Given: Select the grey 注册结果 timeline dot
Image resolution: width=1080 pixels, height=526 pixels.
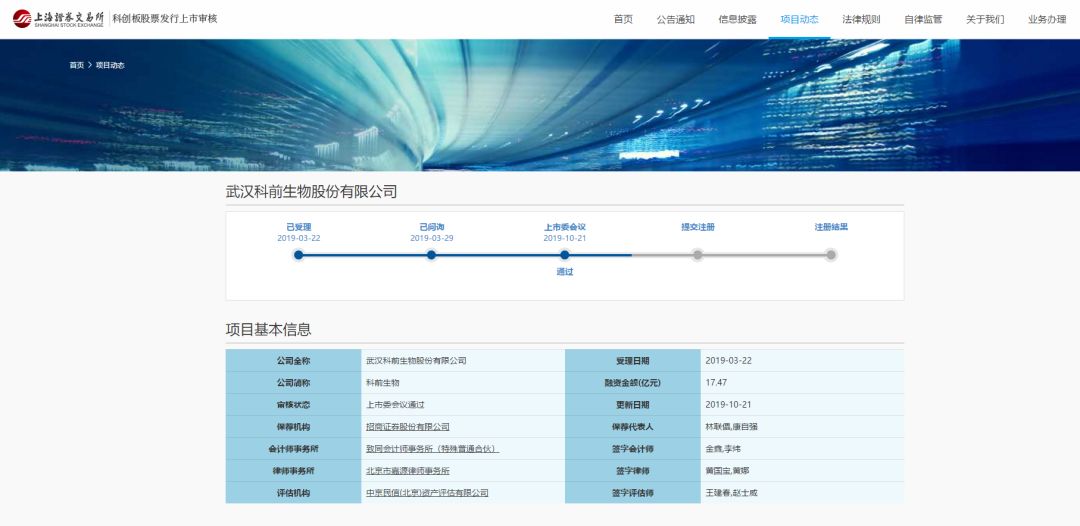Looking at the screenshot, I should pyautogui.click(x=831, y=255).
